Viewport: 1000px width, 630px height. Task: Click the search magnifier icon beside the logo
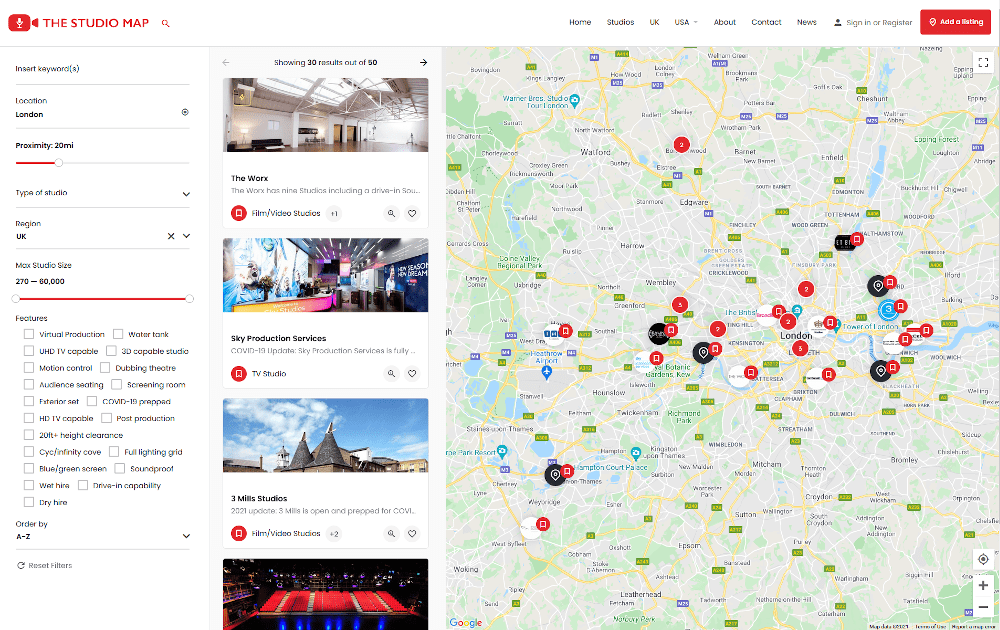[165, 24]
